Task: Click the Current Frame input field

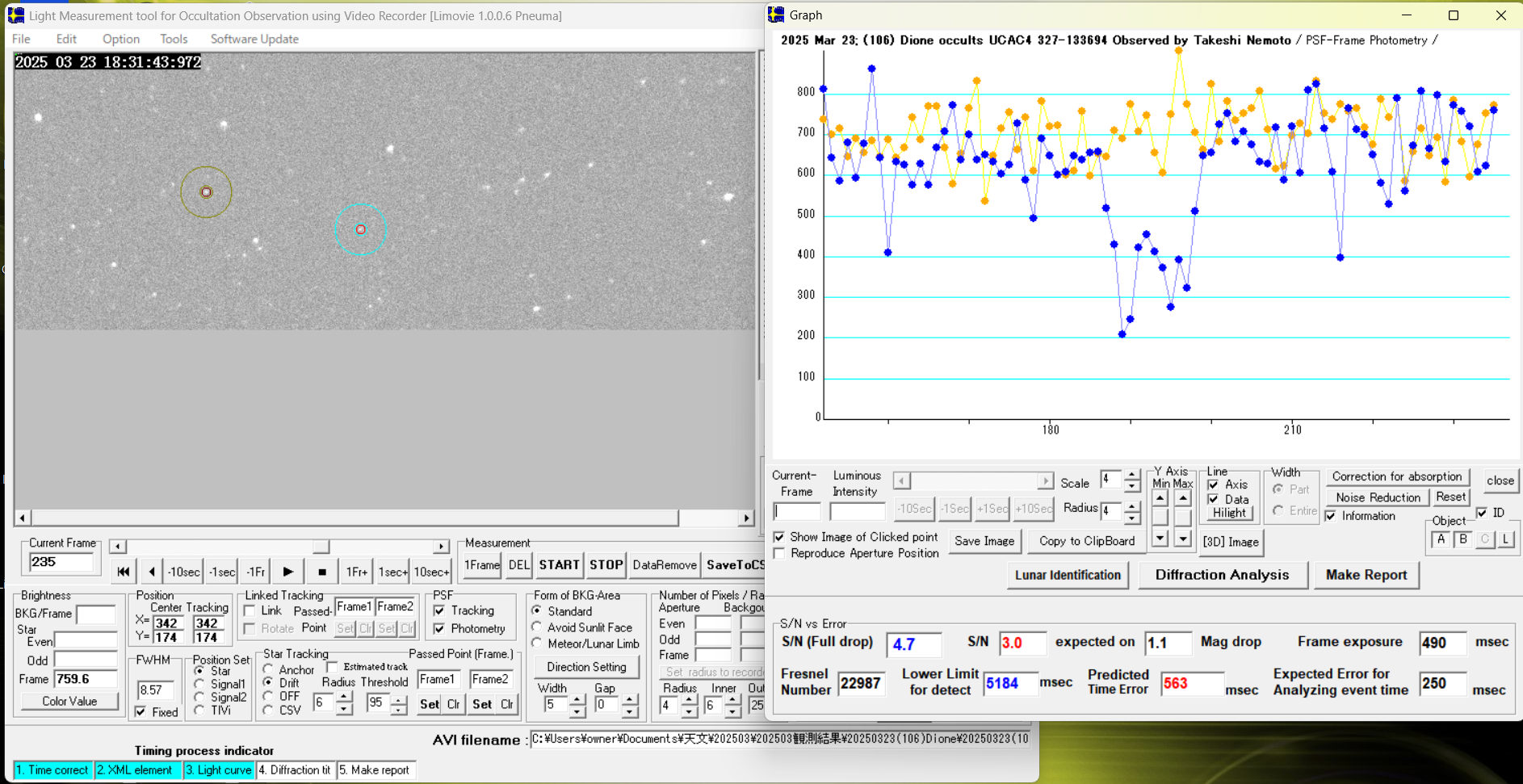Action: click(61, 563)
